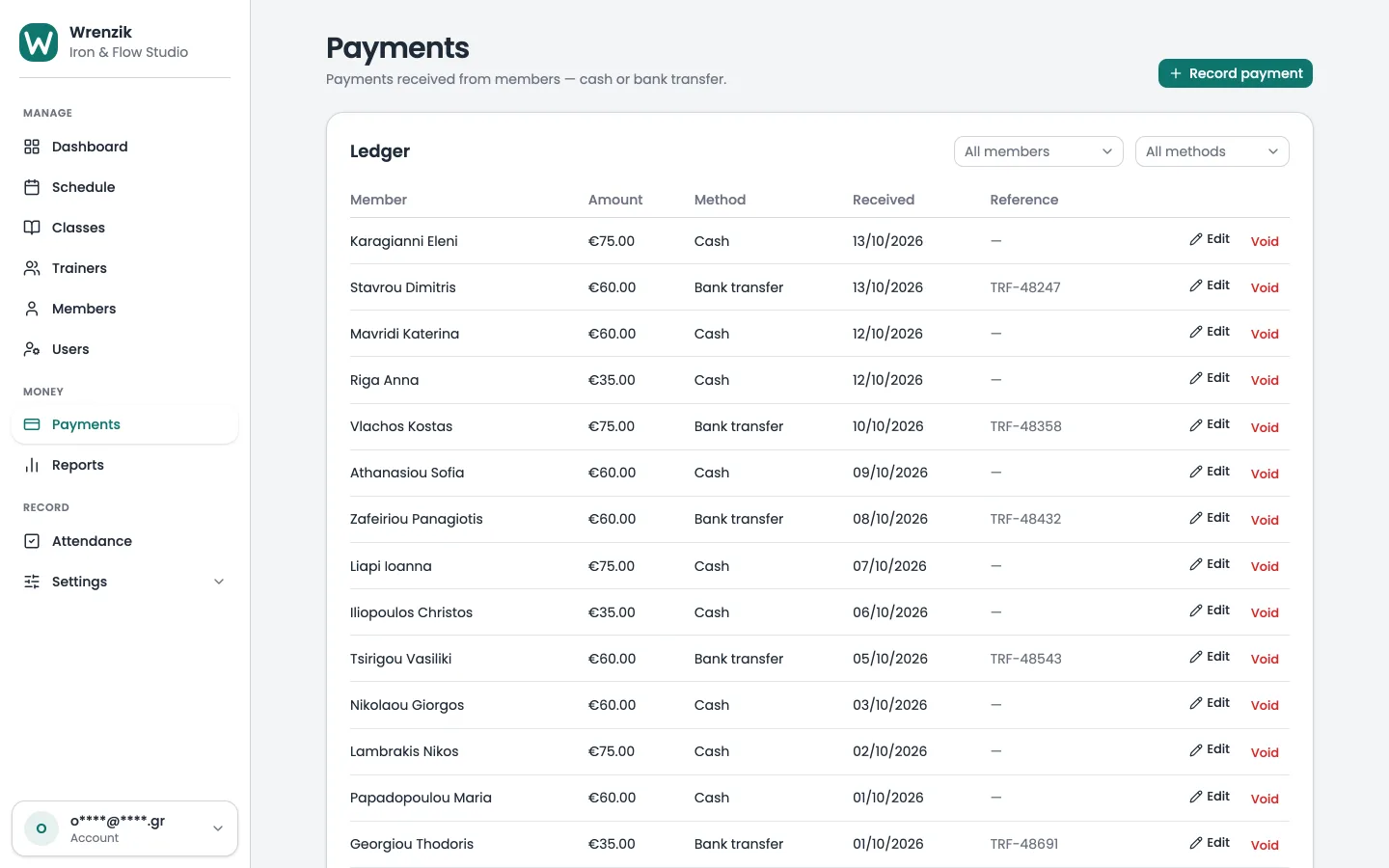
Task: Edit the Georgiou Thodoris payment
Action: tap(1210, 842)
